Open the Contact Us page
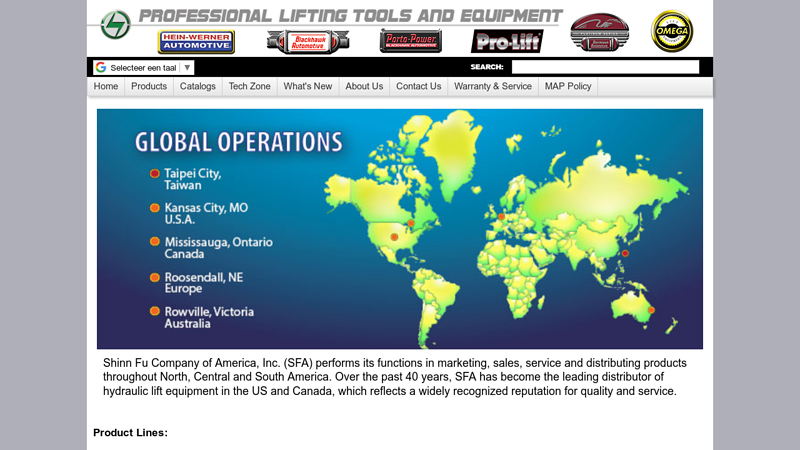Image resolution: width=800 pixels, height=450 pixels. pos(418,86)
